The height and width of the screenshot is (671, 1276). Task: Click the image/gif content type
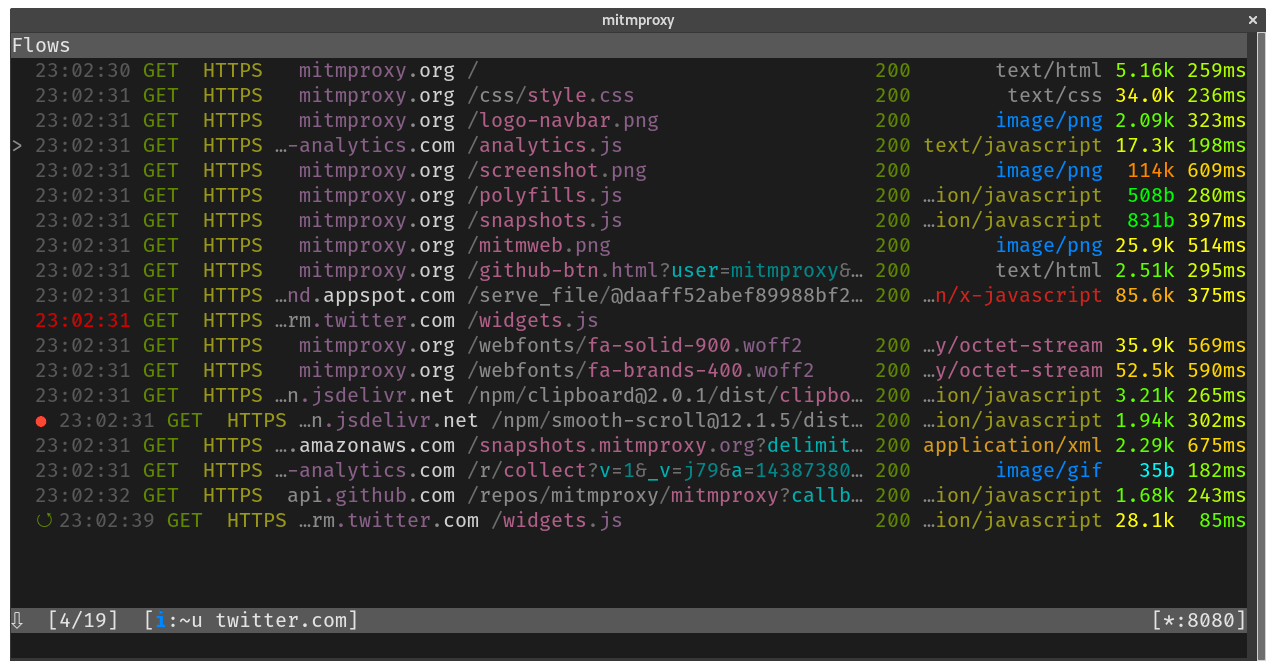pos(1049,471)
